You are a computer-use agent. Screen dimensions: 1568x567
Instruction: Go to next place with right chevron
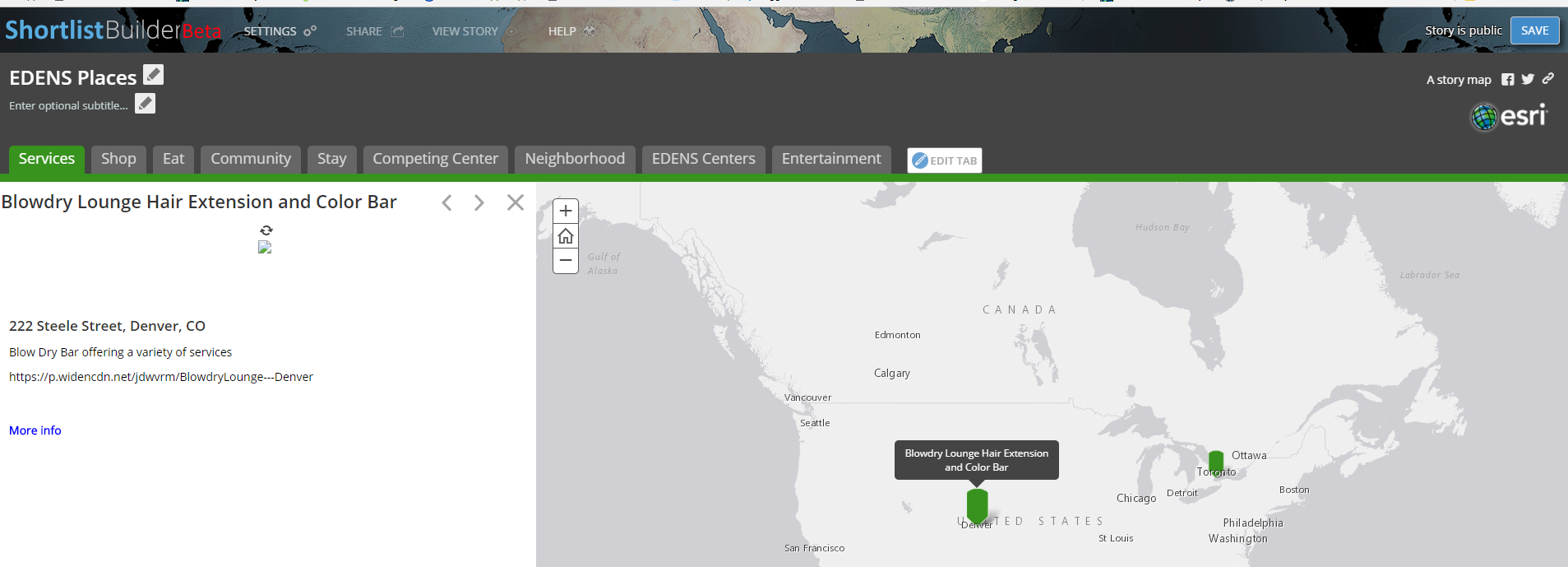479,202
